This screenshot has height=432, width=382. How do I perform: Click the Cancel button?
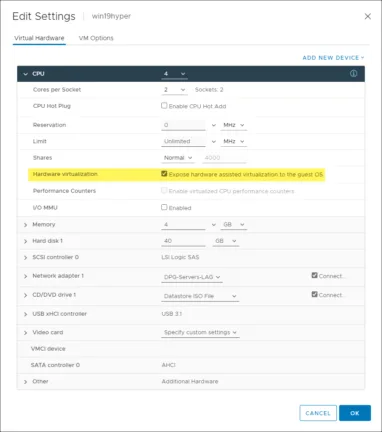318,413
